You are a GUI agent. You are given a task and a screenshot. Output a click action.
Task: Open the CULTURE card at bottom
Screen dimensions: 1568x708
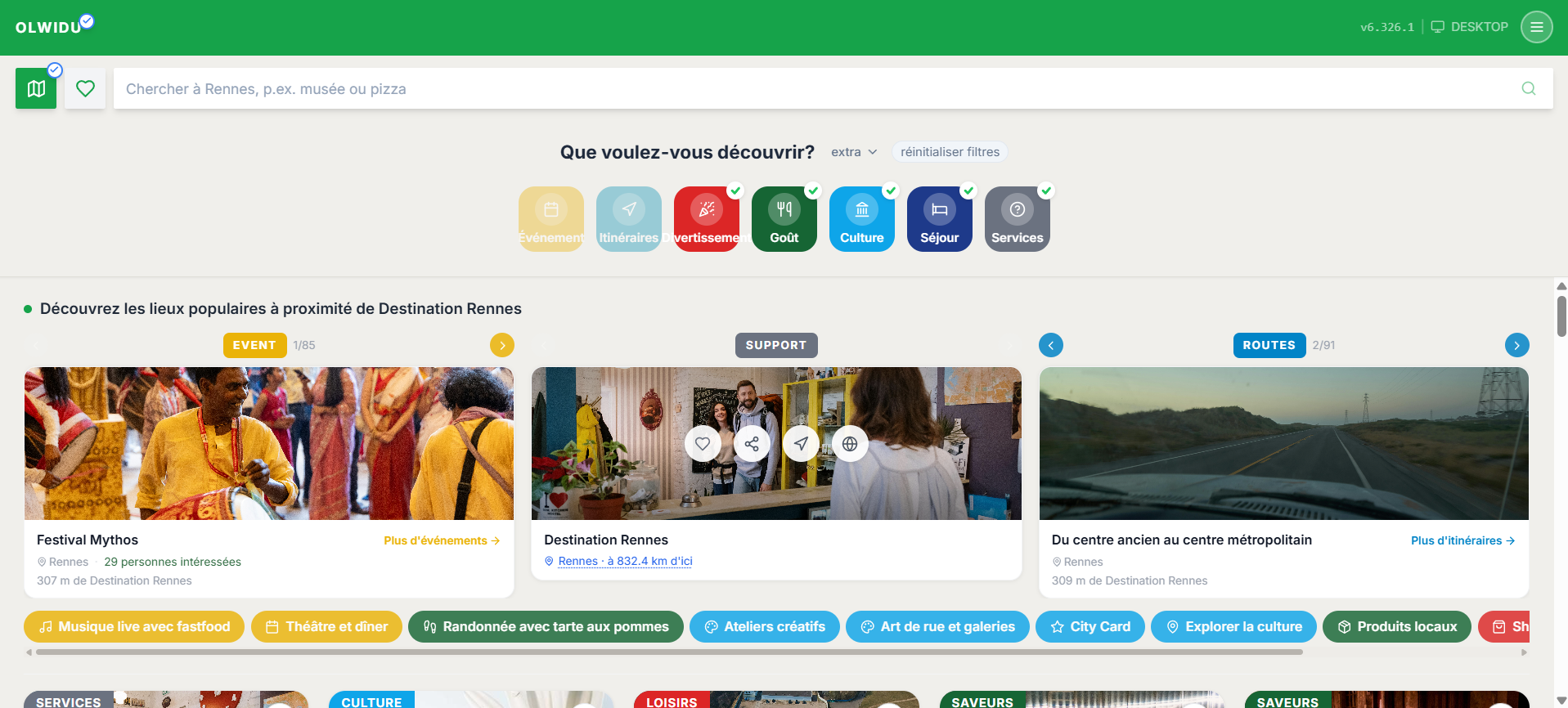[471, 700]
